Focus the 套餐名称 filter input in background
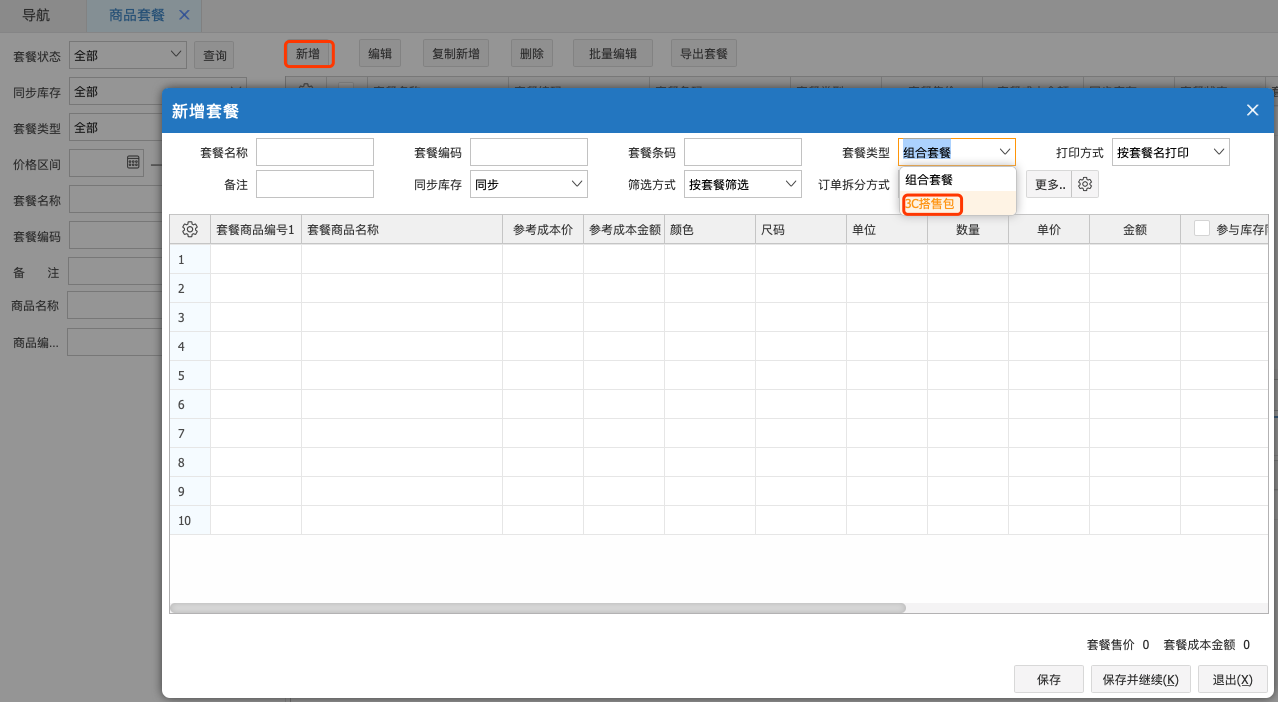The height and width of the screenshot is (702, 1278). click(x=115, y=199)
